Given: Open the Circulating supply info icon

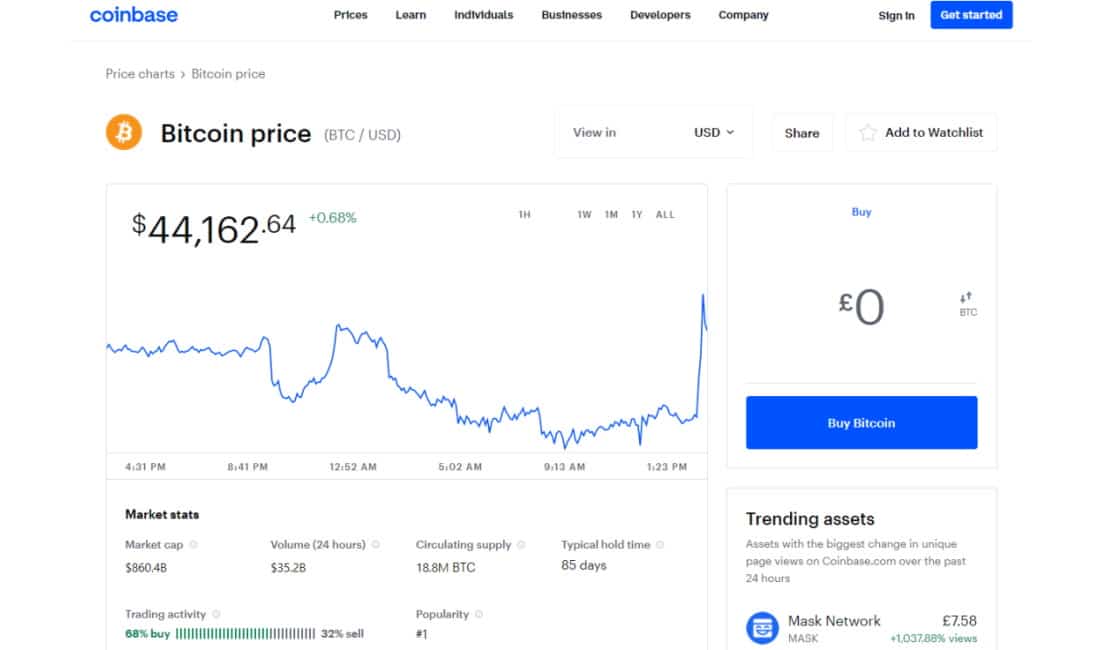Looking at the screenshot, I should click(521, 544).
